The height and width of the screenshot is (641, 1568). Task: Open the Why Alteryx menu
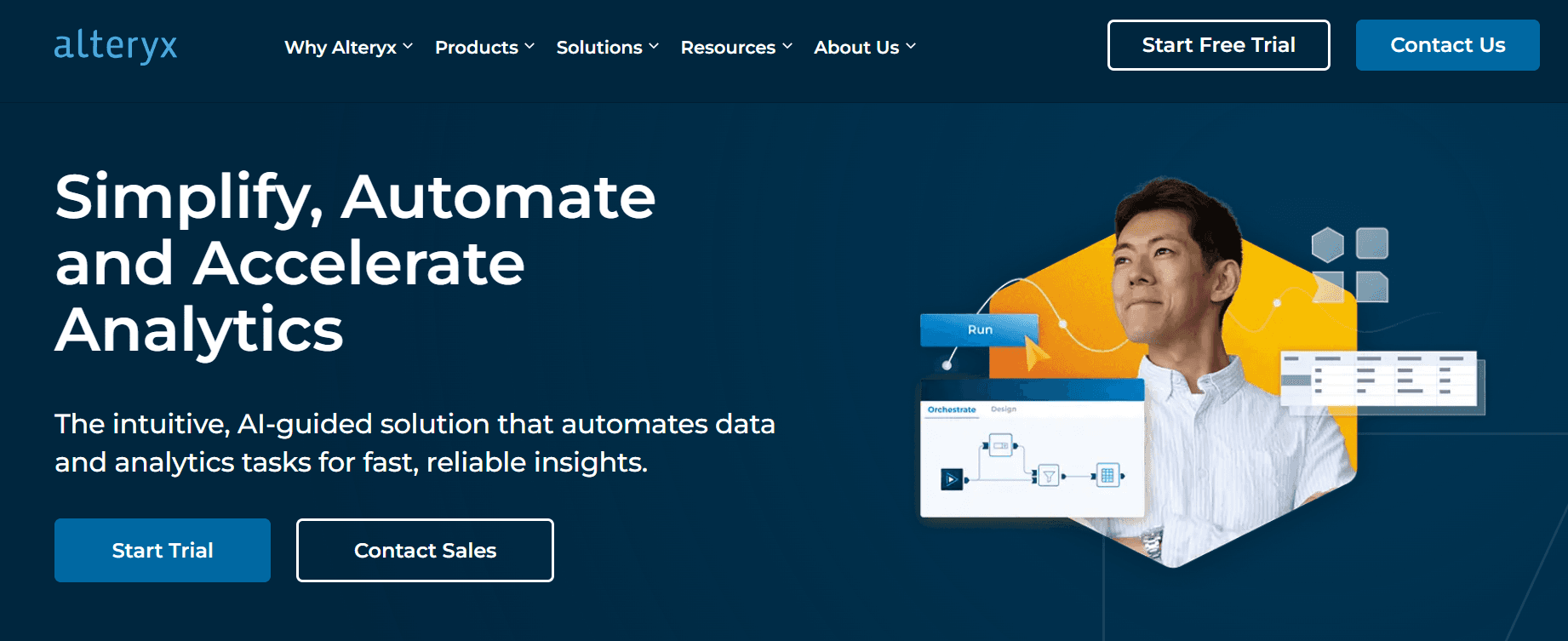pos(349,47)
